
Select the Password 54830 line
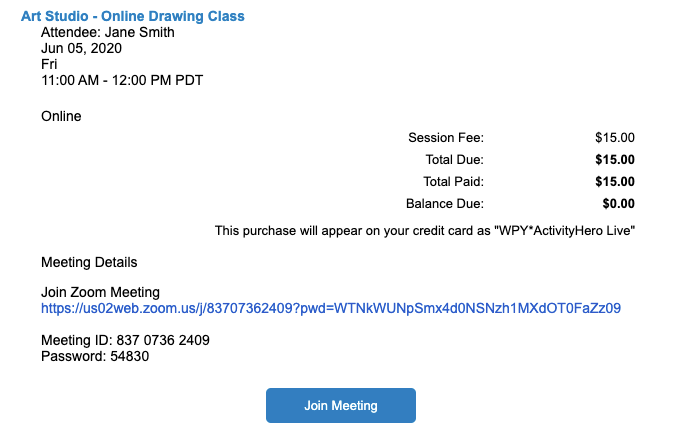tap(95, 356)
